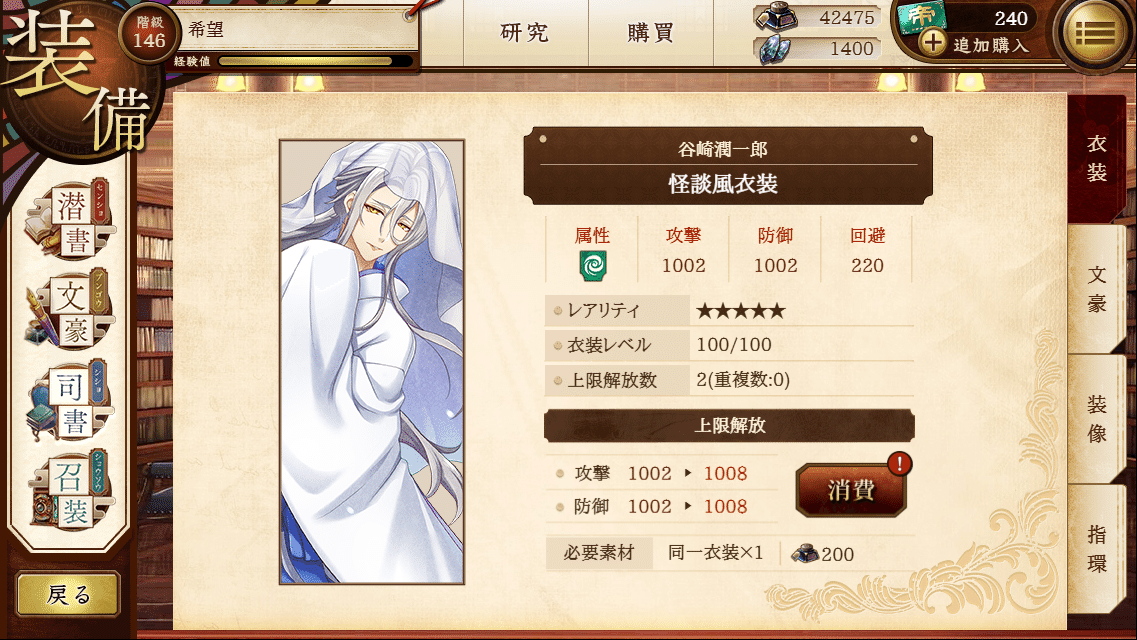Click the 消費 button
The height and width of the screenshot is (640, 1137).
tap(851, 490)
